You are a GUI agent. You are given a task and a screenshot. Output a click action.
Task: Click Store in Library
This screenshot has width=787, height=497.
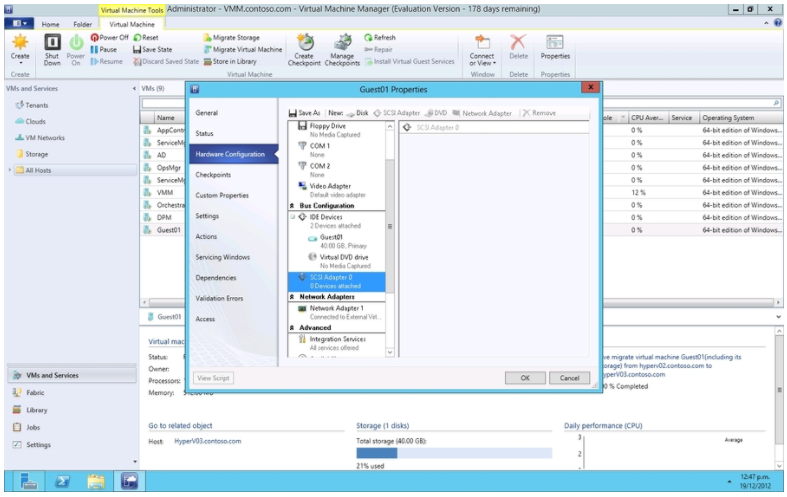coord(230,61)
